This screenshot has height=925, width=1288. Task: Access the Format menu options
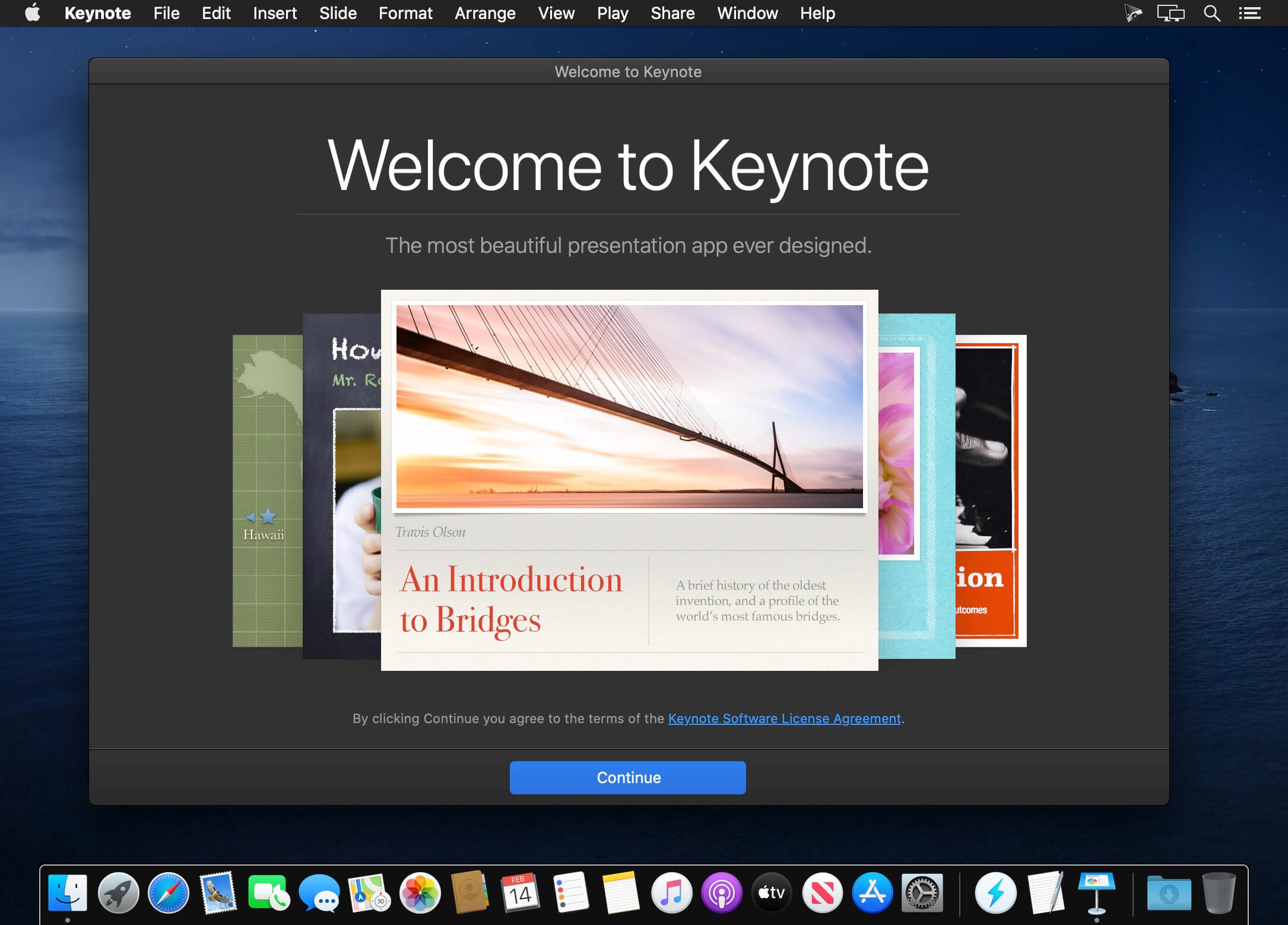[403, 13]
